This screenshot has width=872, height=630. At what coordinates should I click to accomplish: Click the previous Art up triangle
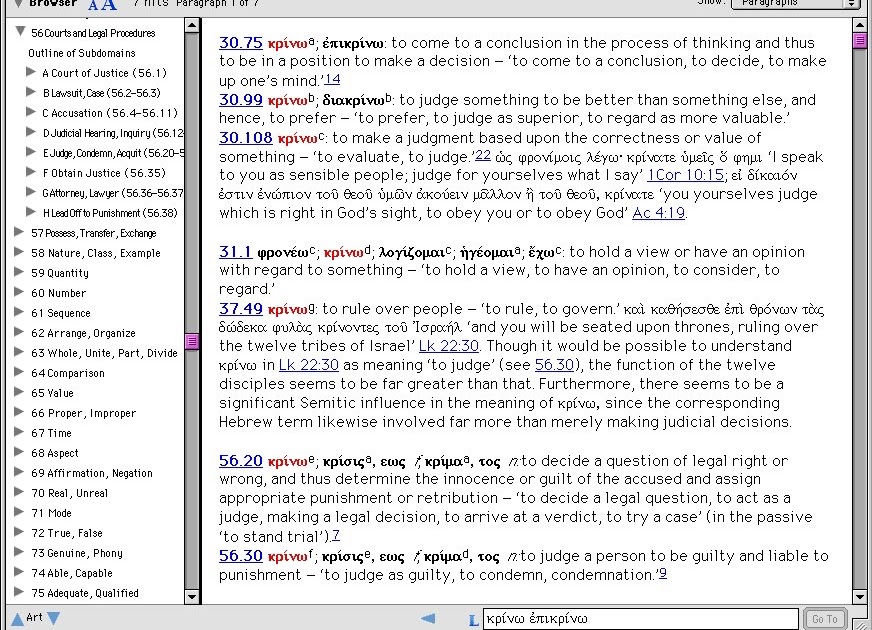point(17,619)
